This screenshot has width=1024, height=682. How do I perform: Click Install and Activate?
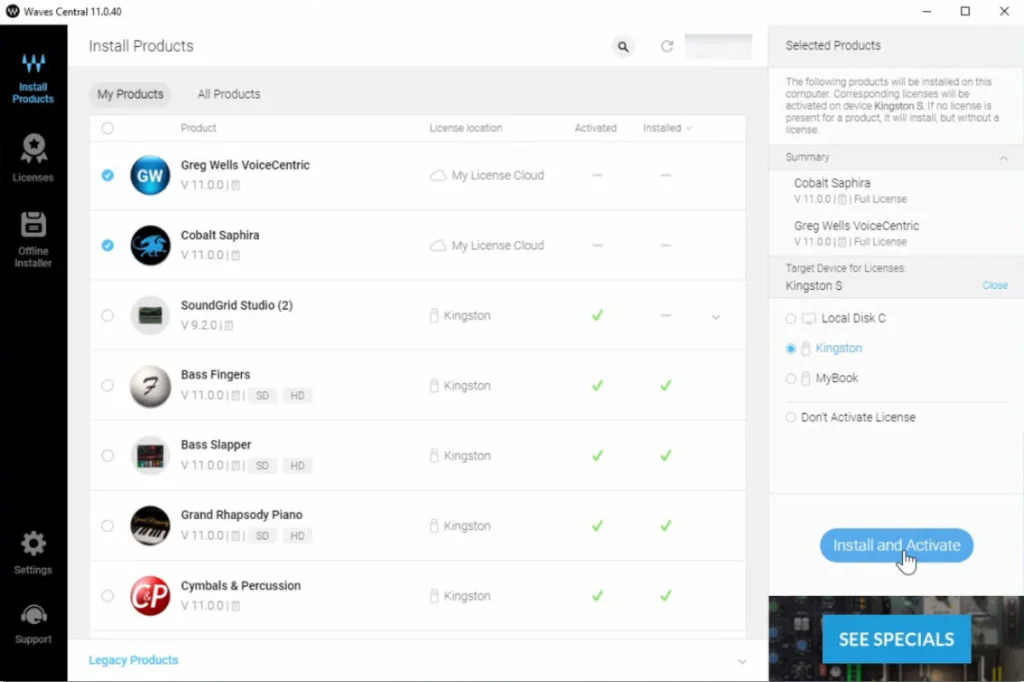[x=897, y=545]
